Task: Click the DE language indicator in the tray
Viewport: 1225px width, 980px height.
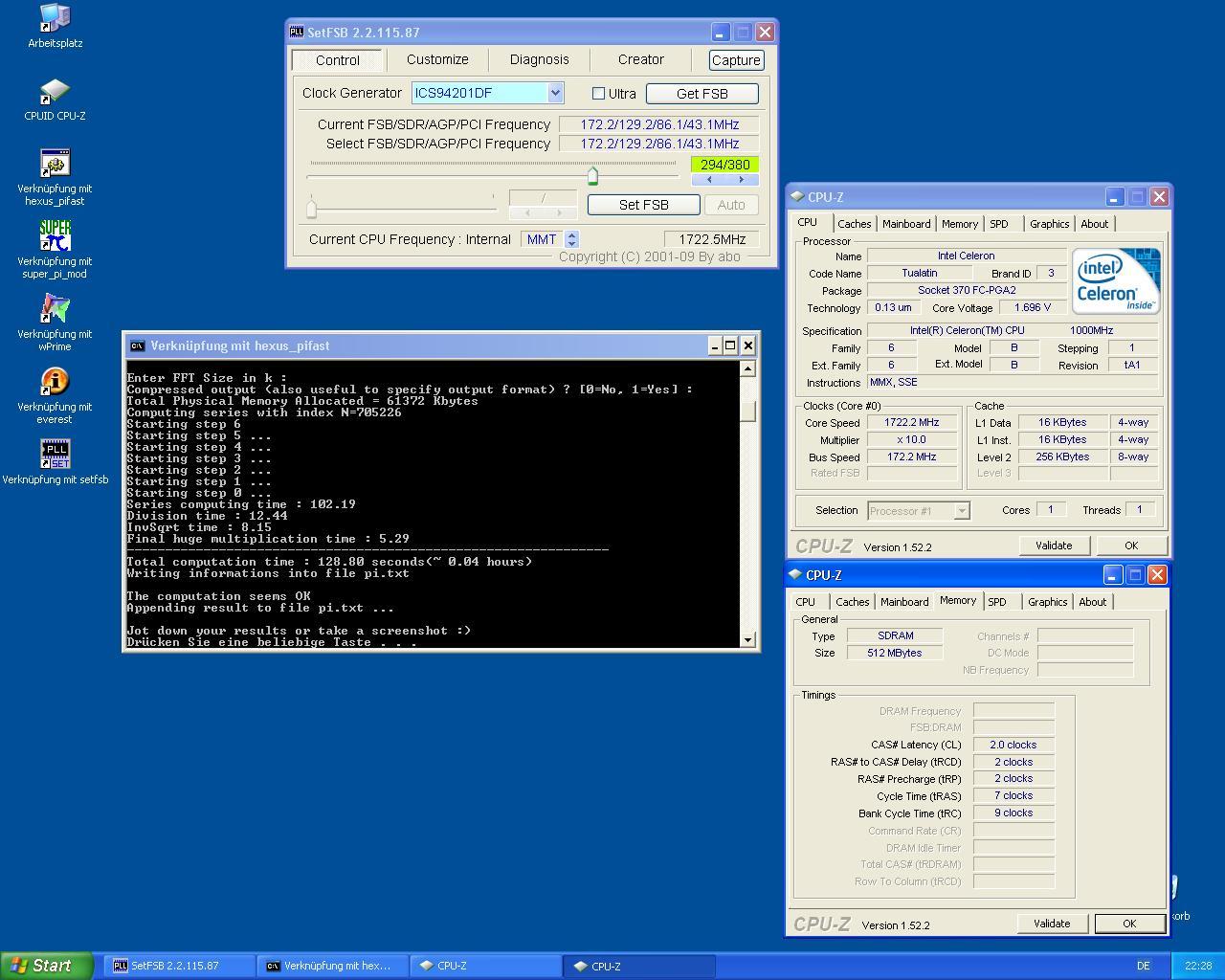Action: point(1144,966)
